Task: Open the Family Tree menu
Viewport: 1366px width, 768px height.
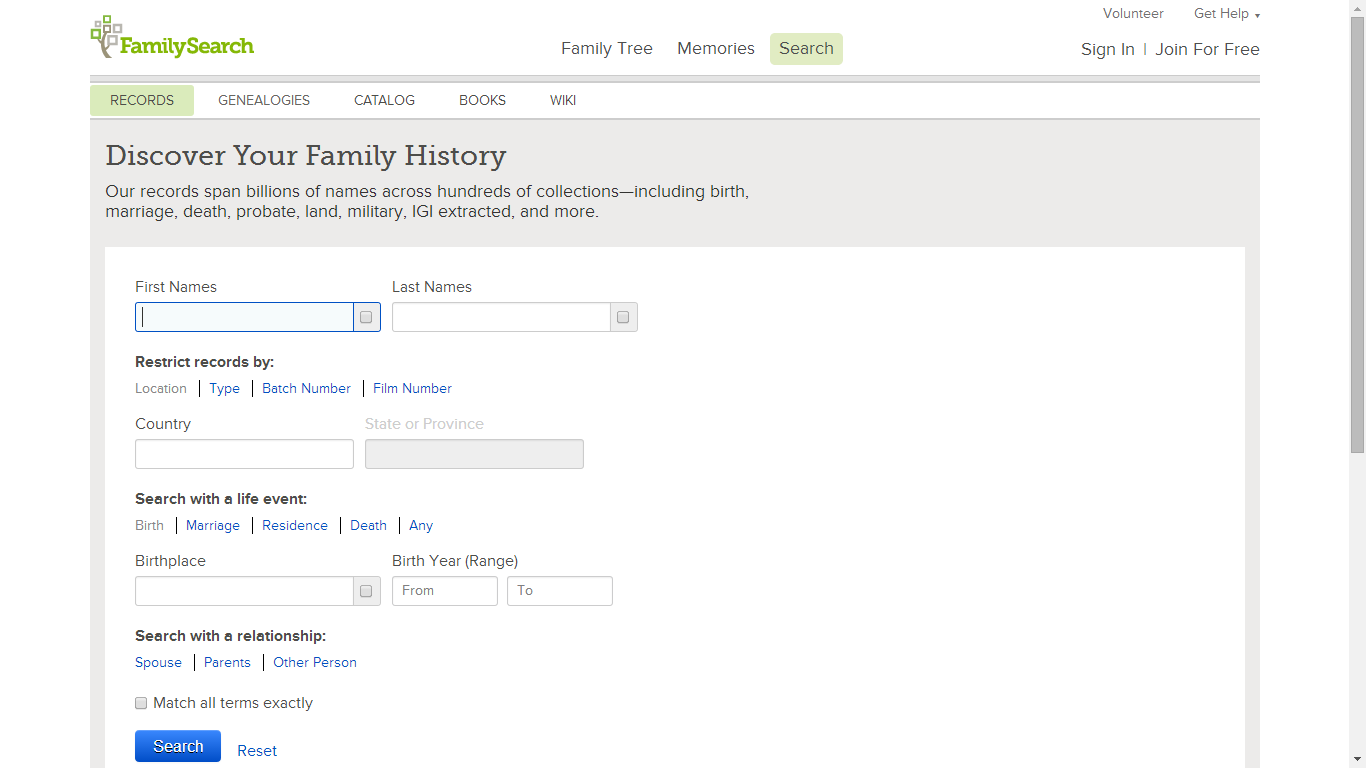Action: tap(606, 48)
